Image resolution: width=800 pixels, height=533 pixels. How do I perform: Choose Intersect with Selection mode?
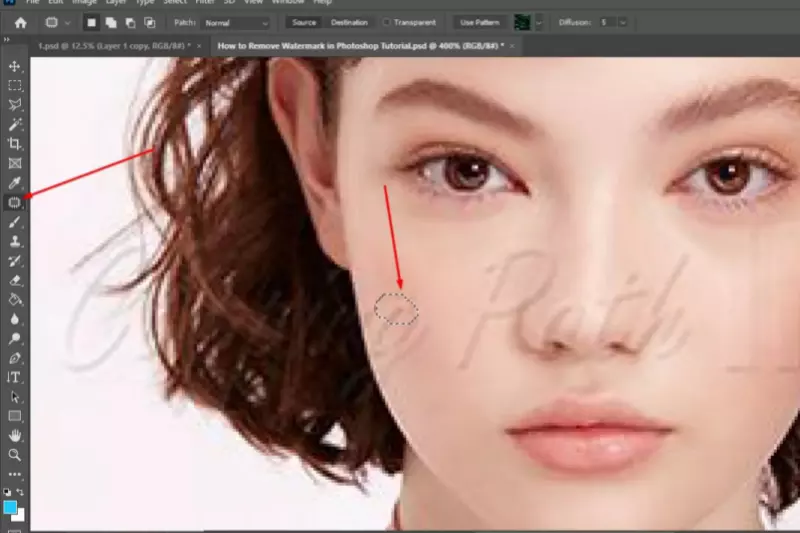(149, 23)
